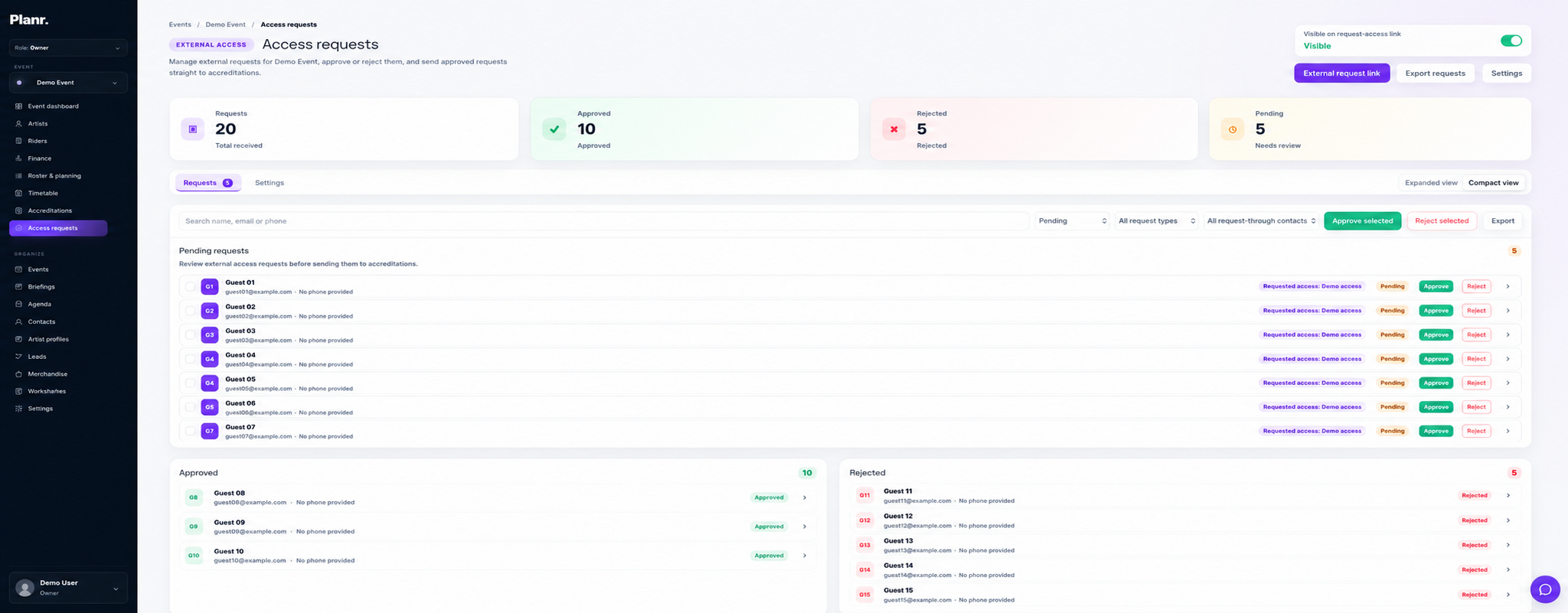Screen dimensions: 1568x613
Task: Expand Guest 12 rejected row chevron
Action: click(1508, 520)
